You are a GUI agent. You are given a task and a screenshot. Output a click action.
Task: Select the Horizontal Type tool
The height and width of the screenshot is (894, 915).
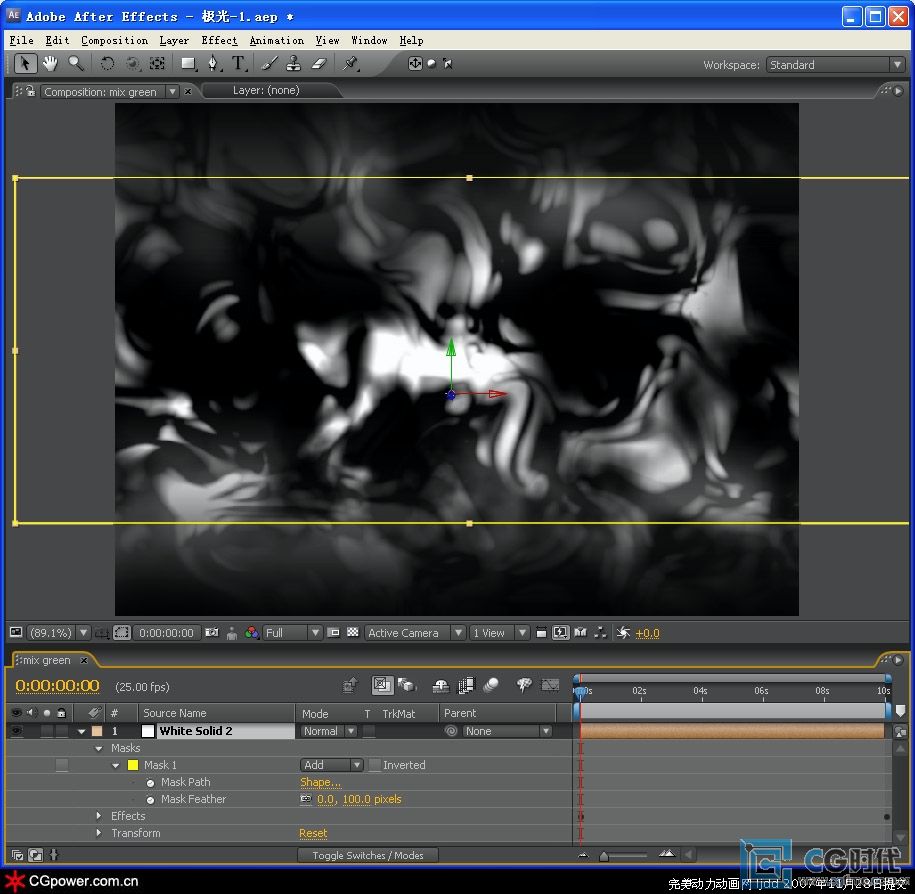pyautogui.click(x=239, y=63)
